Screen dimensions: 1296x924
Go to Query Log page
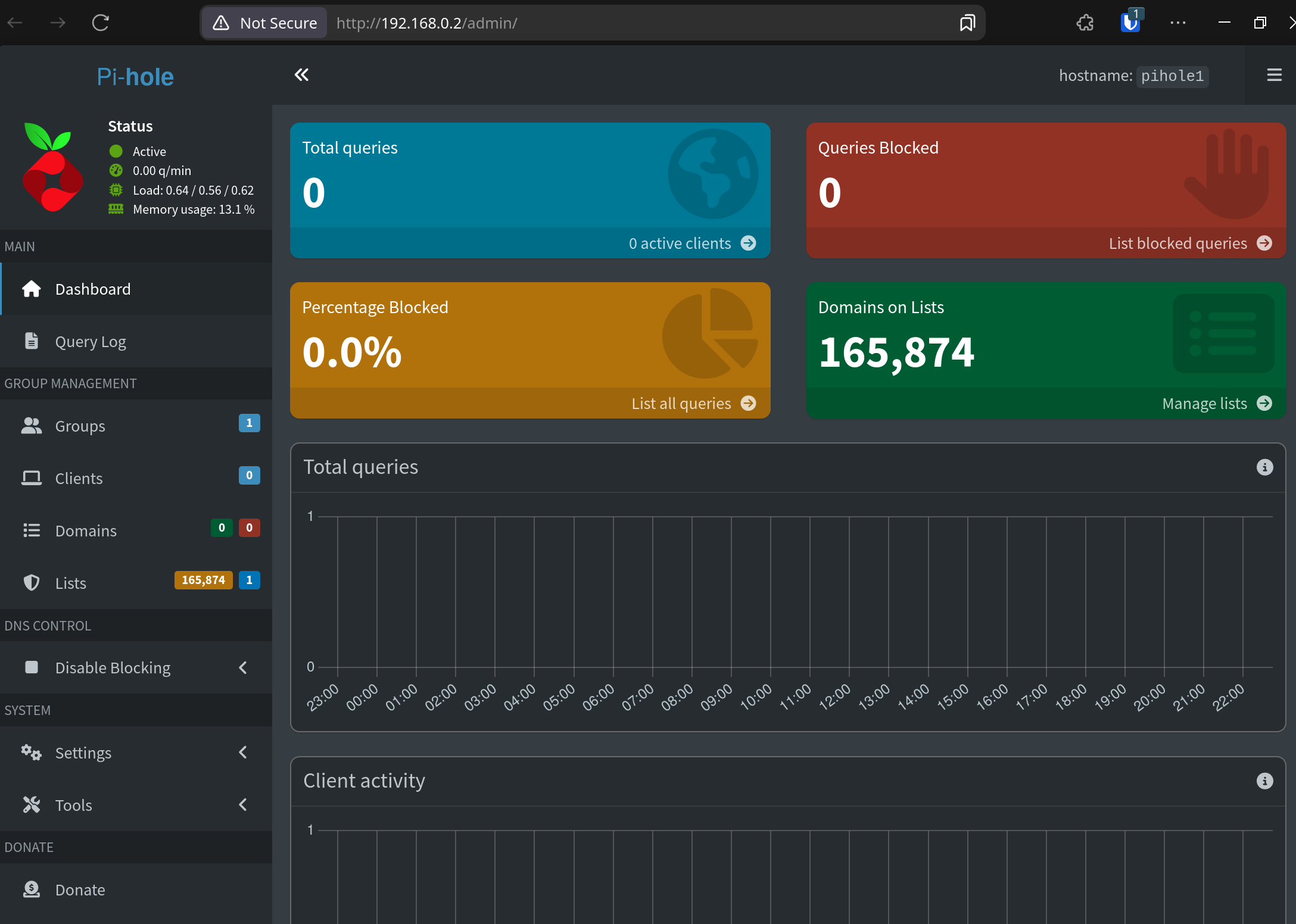91,342
